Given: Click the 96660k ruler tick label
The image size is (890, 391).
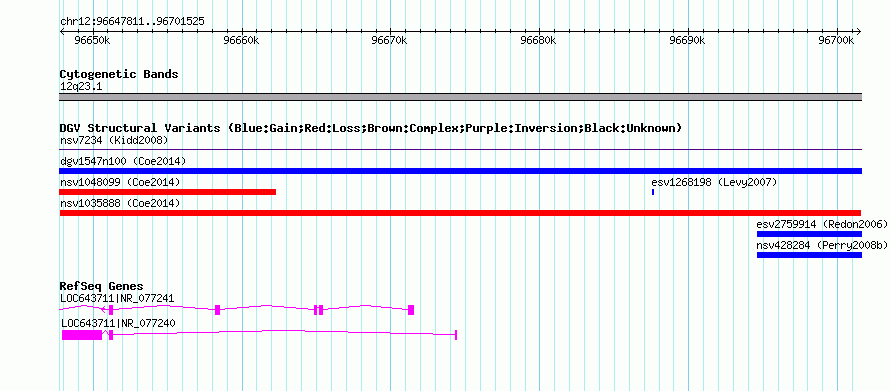Looking at the screenshot, I should (x=242, y=41).
